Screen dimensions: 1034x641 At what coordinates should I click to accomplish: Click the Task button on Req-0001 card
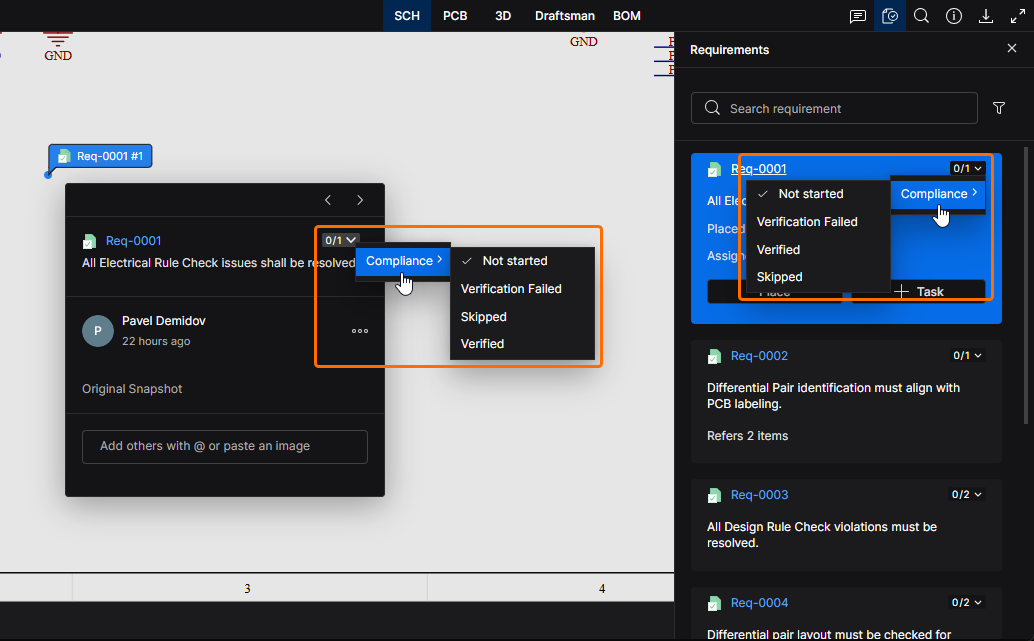tap(920, 292)
